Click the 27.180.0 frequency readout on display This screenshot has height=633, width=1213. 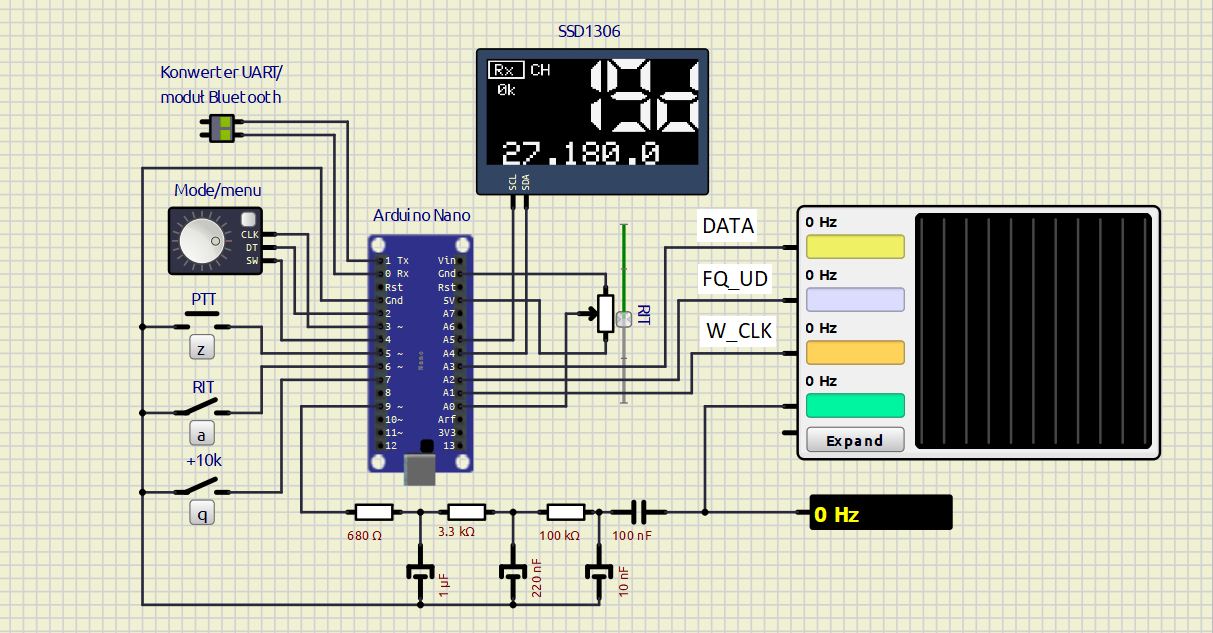pyautogui.click(x=581, y=153)
